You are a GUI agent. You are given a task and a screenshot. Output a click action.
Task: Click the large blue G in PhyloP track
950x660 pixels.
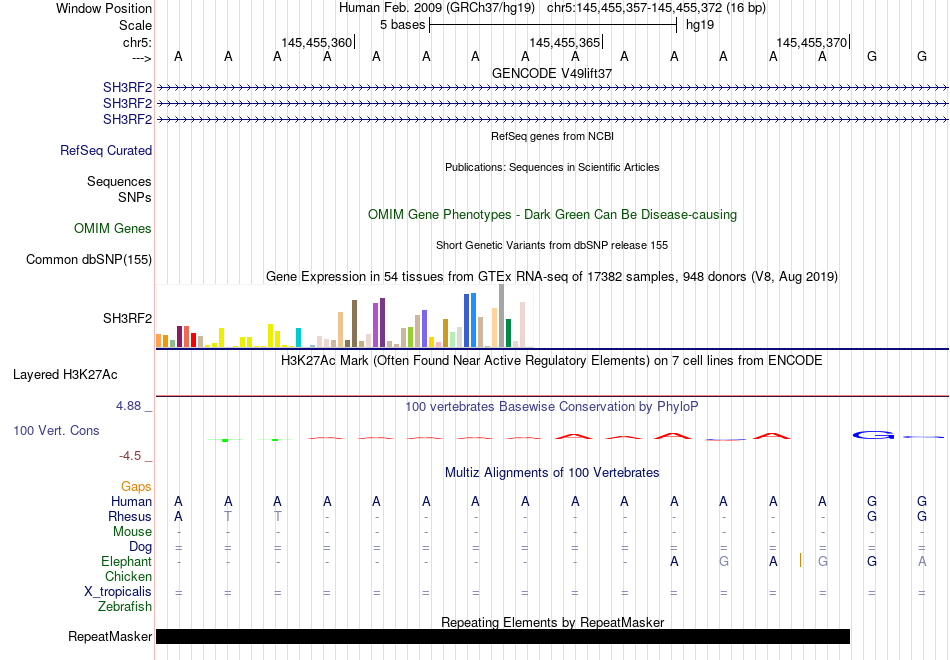coord(873,435)
